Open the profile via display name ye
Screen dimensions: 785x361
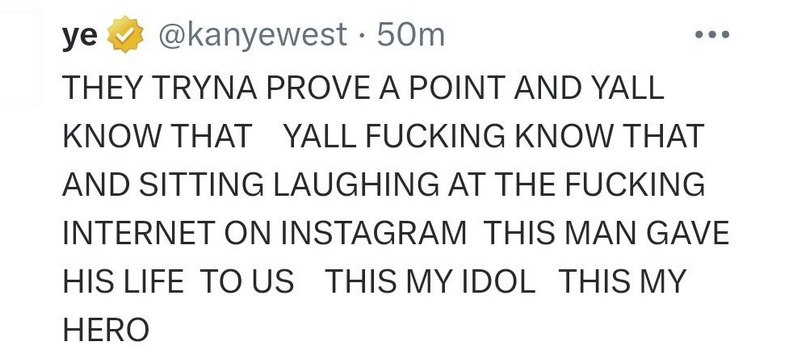tap(79, 37)
